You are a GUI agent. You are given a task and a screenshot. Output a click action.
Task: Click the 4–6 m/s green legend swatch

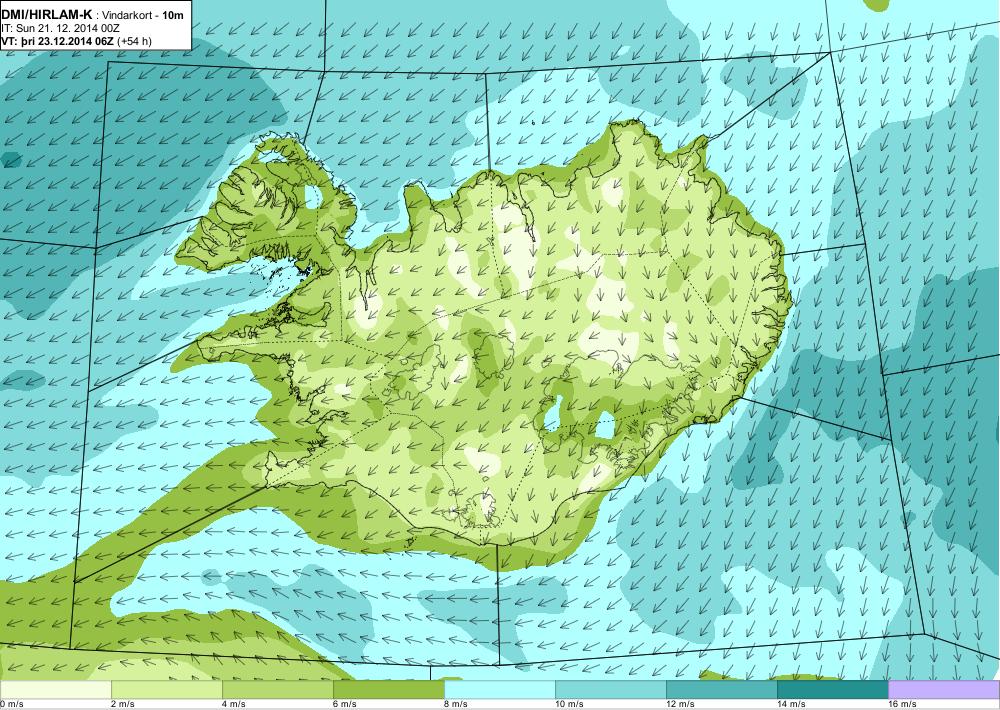278,690
